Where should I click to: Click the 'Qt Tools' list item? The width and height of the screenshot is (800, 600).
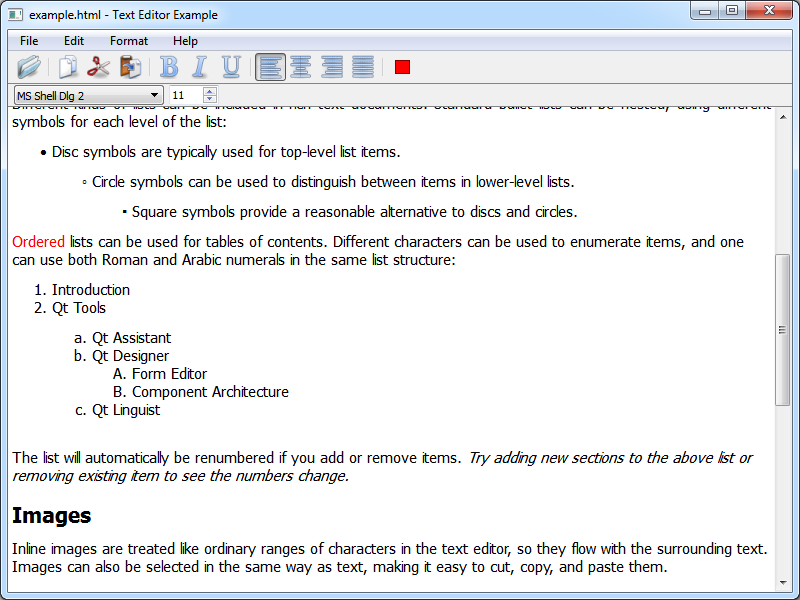point(79,308)
